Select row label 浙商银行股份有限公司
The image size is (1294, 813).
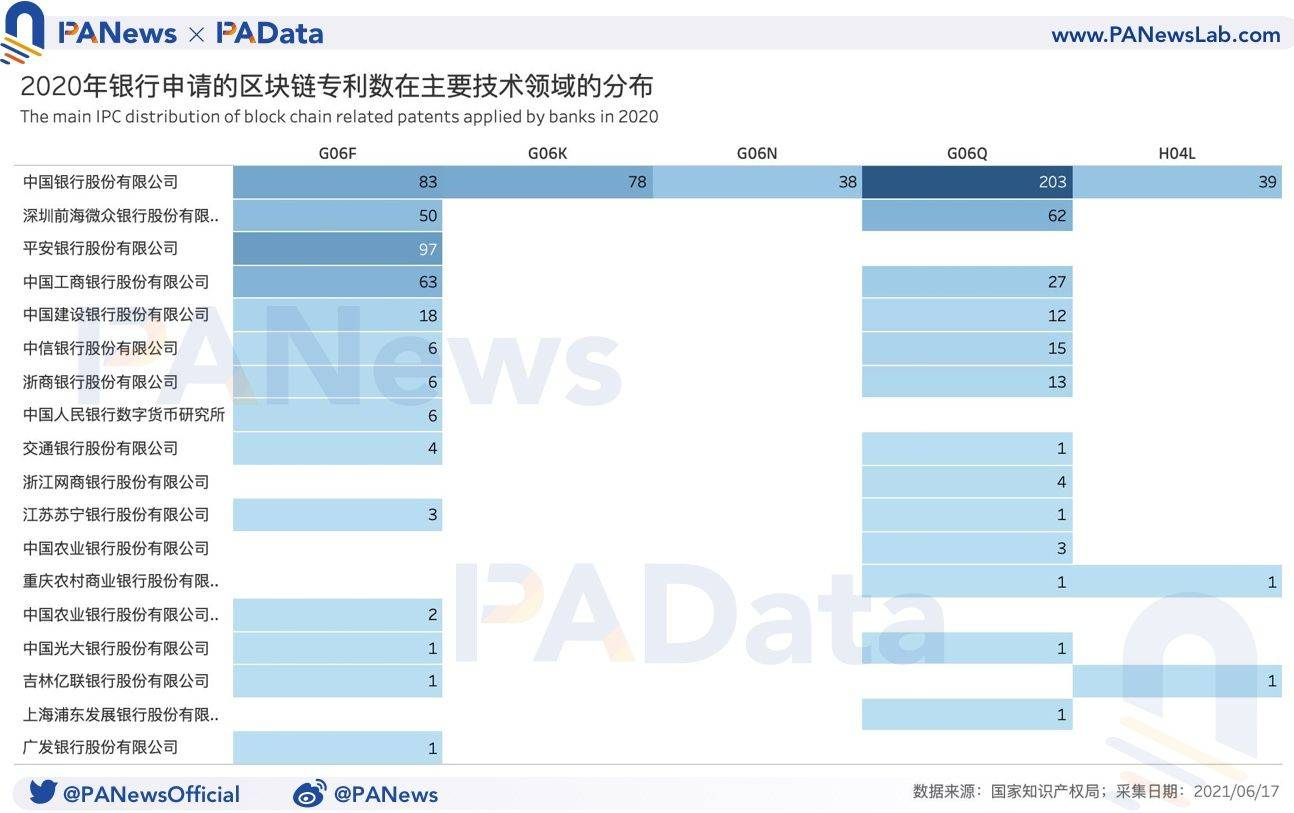100,382
